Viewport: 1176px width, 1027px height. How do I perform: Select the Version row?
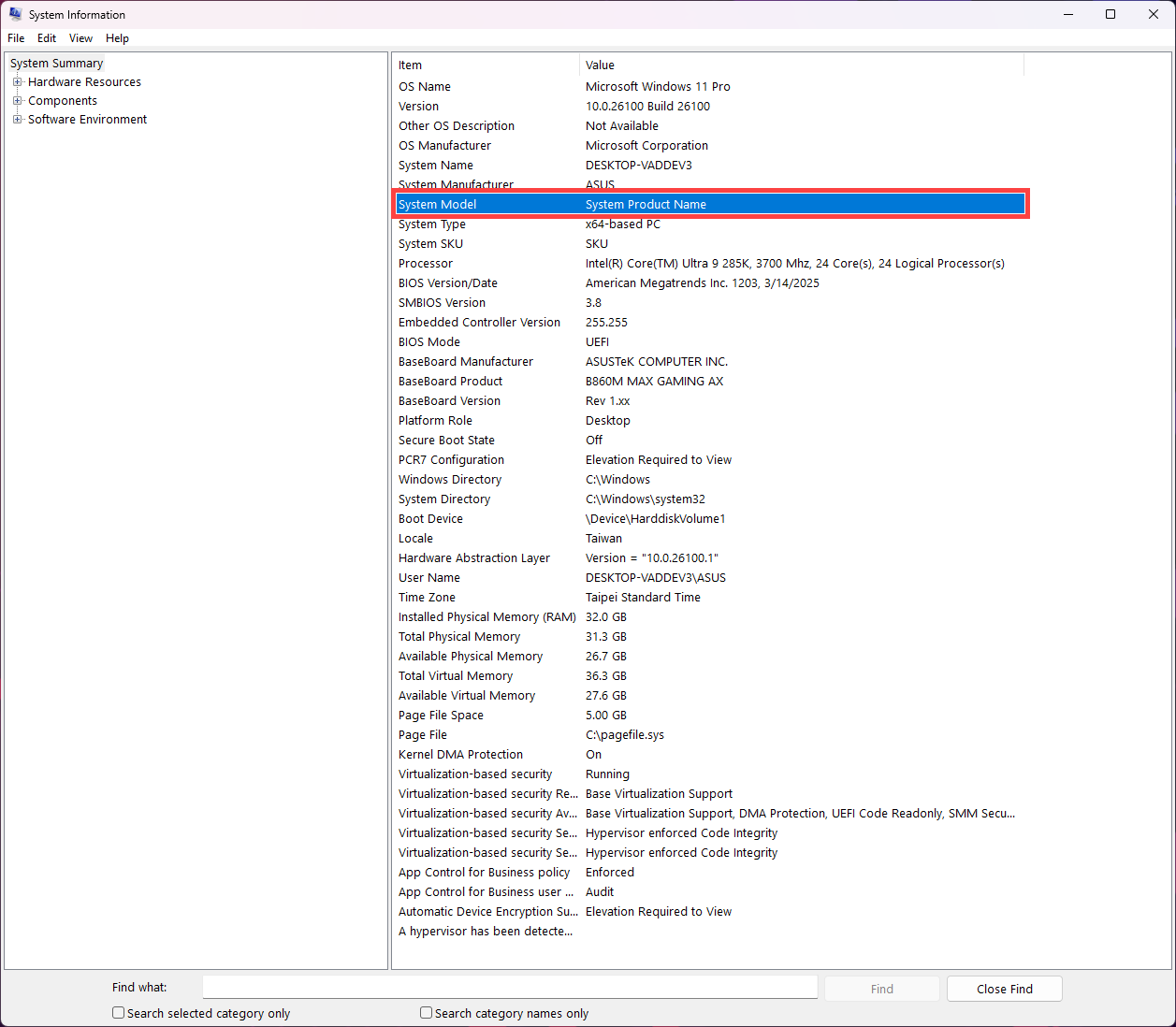(x=709, y=107)
